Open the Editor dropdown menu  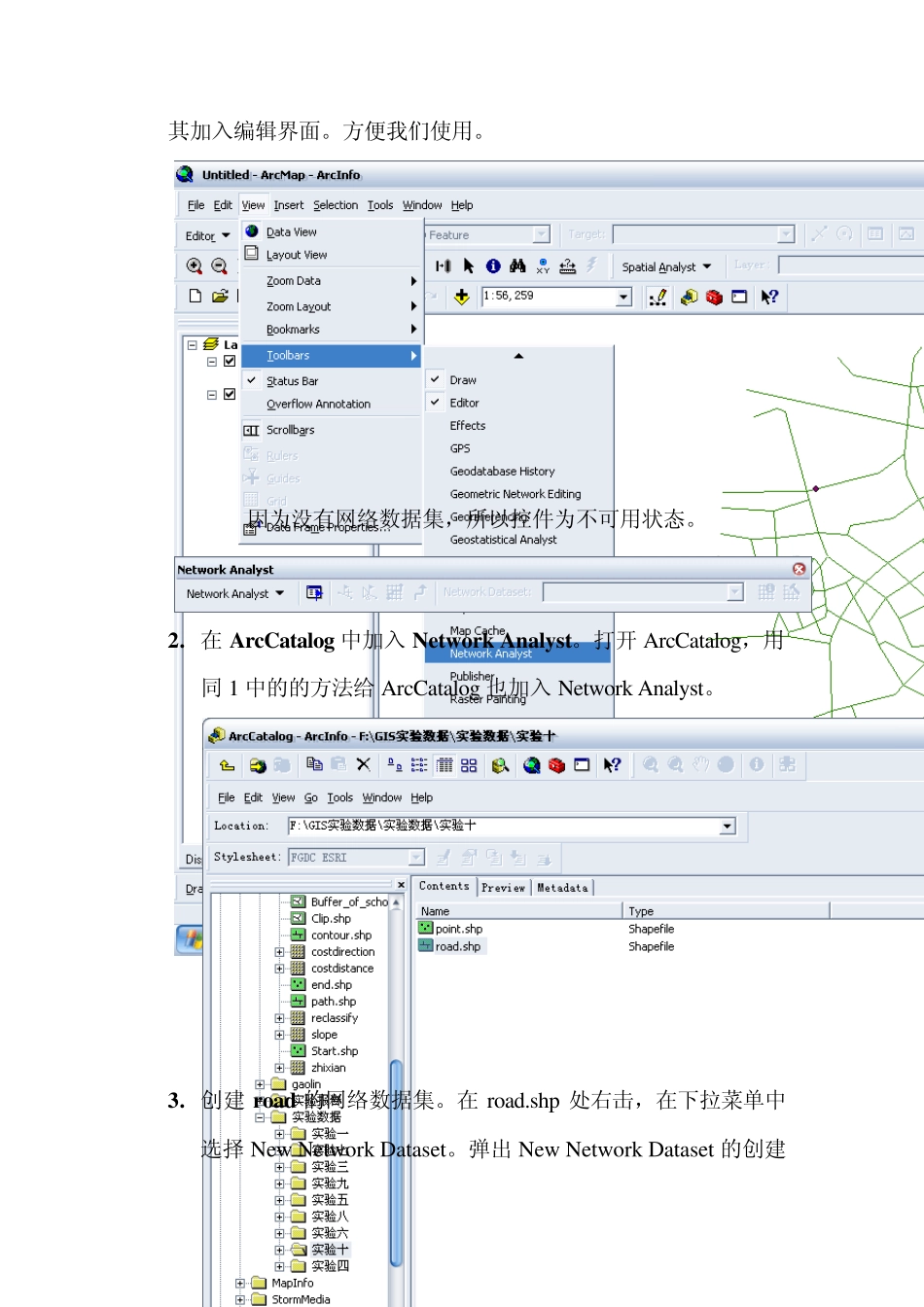[x=208, y=235]
